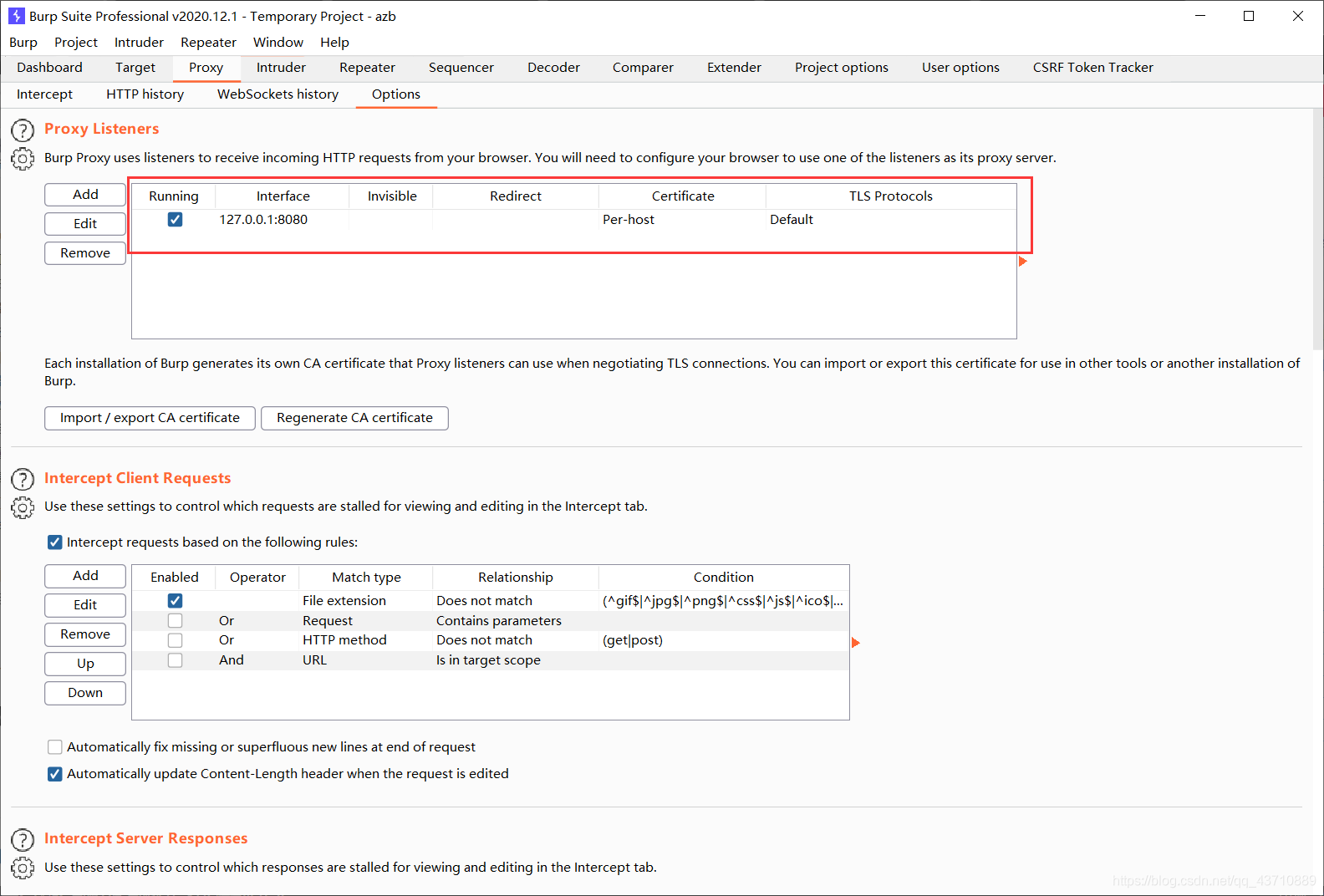Image resolution: width=1324 pixels, height=896 pixels.
Task: Open help for Intercept Server Responses
Action: click(23, 840)
